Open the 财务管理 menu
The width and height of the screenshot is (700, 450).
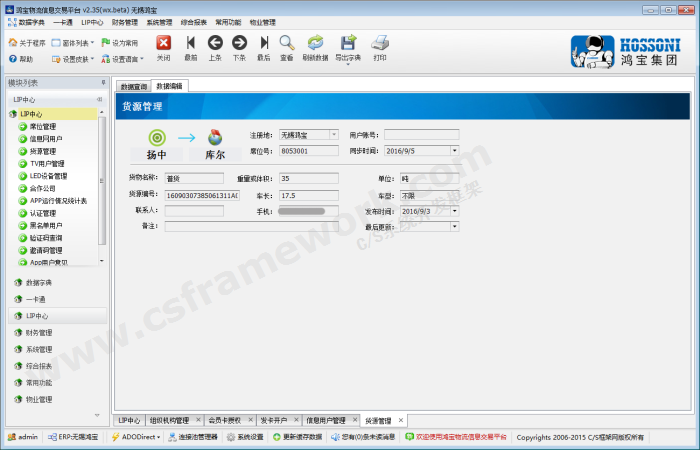[125, 21]
